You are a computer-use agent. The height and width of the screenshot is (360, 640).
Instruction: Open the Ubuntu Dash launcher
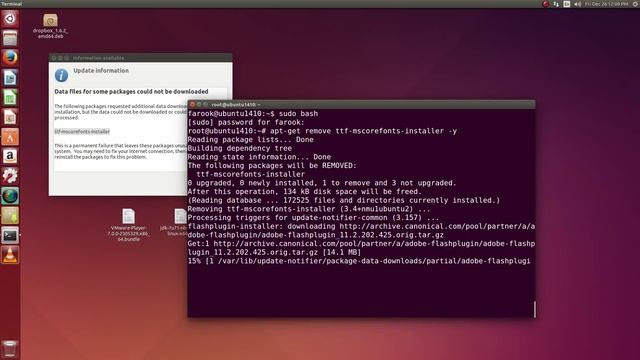(x=10, y=19)
